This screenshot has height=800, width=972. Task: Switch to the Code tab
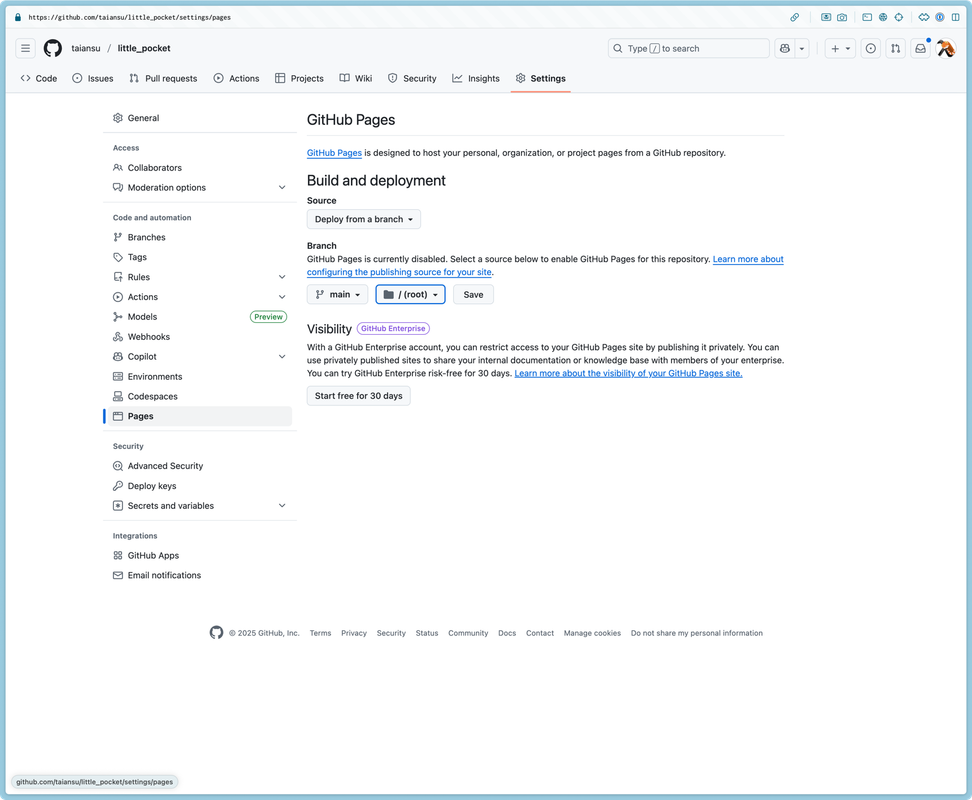coord(38,78)
